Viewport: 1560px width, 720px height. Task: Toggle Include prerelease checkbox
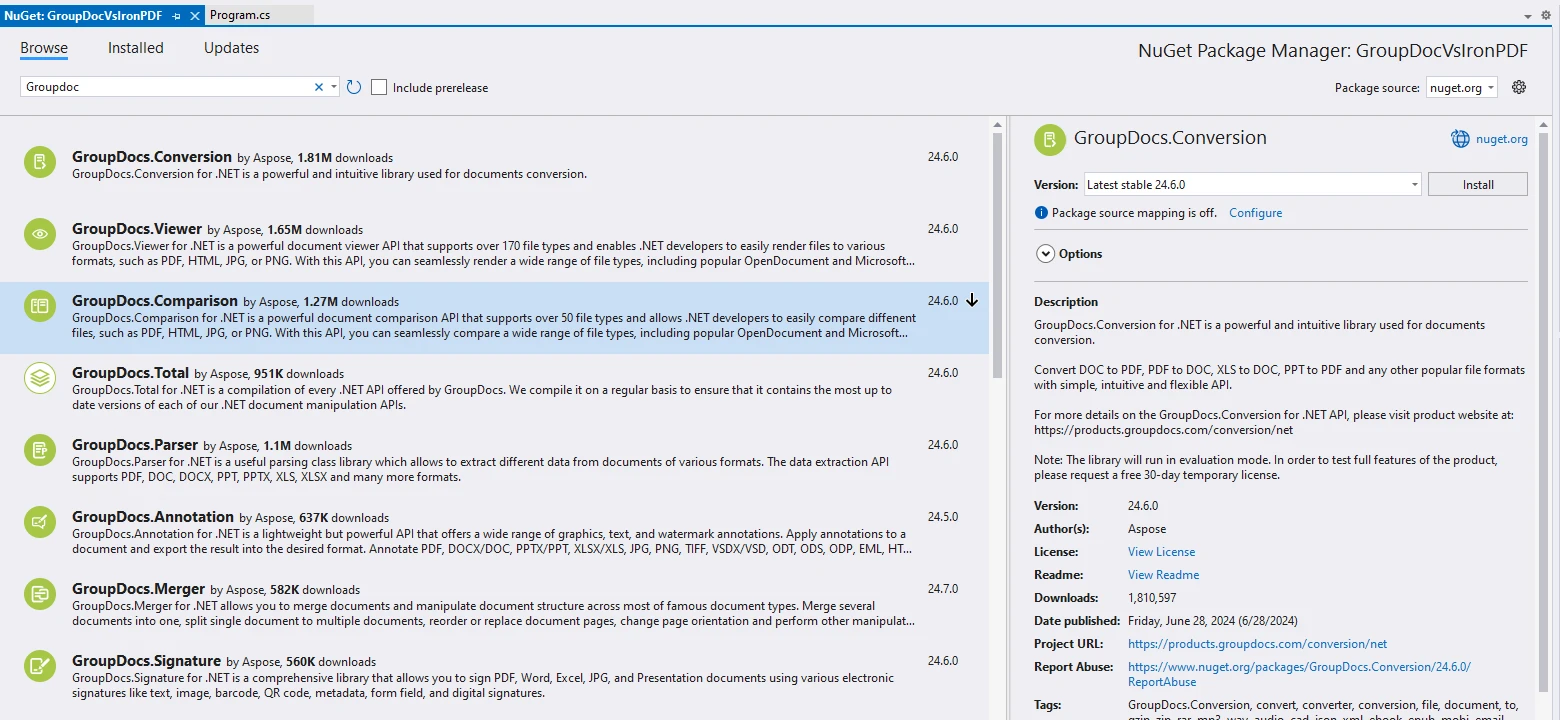click(x=379, y=87)
